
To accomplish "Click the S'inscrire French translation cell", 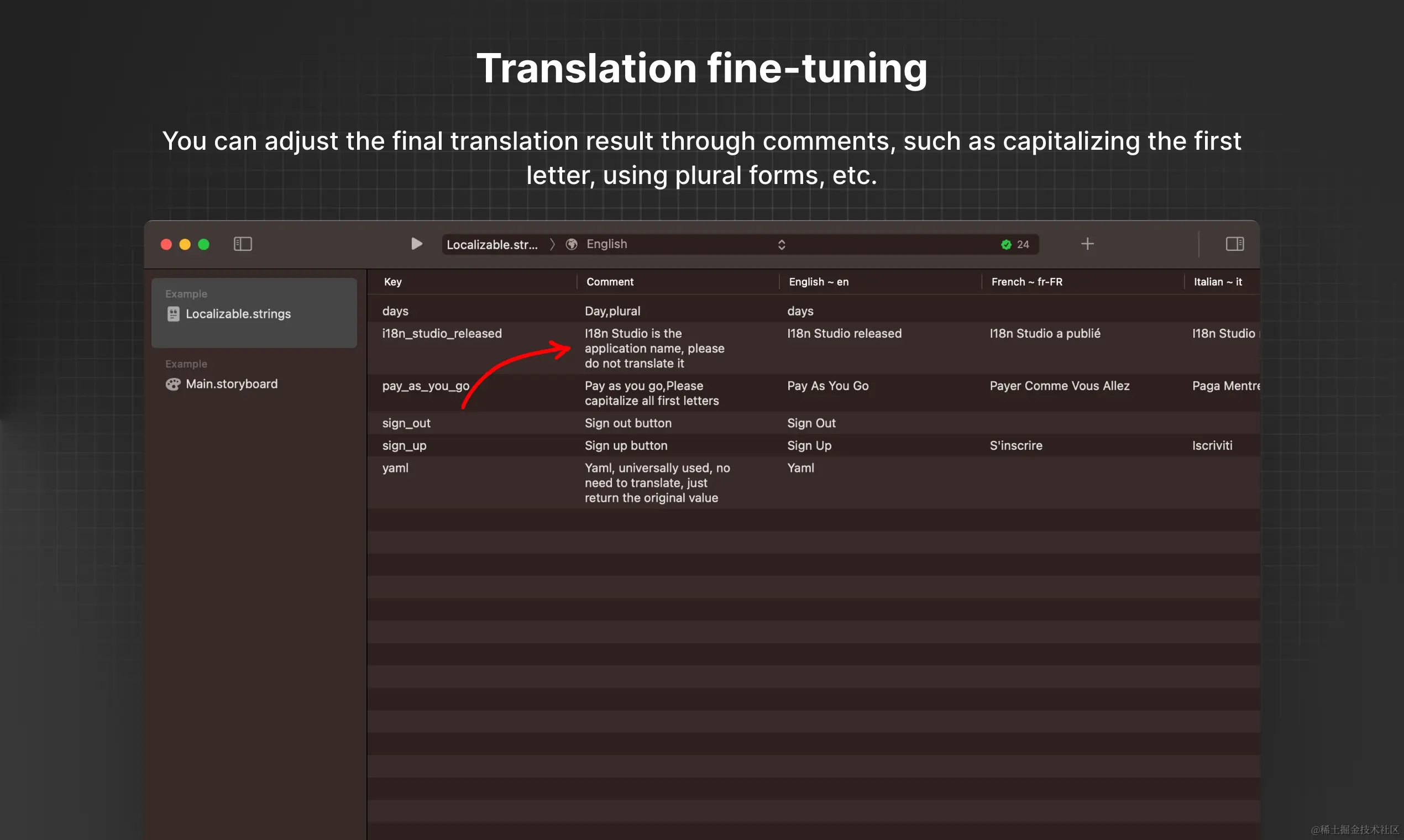I will pos(1015,445).
